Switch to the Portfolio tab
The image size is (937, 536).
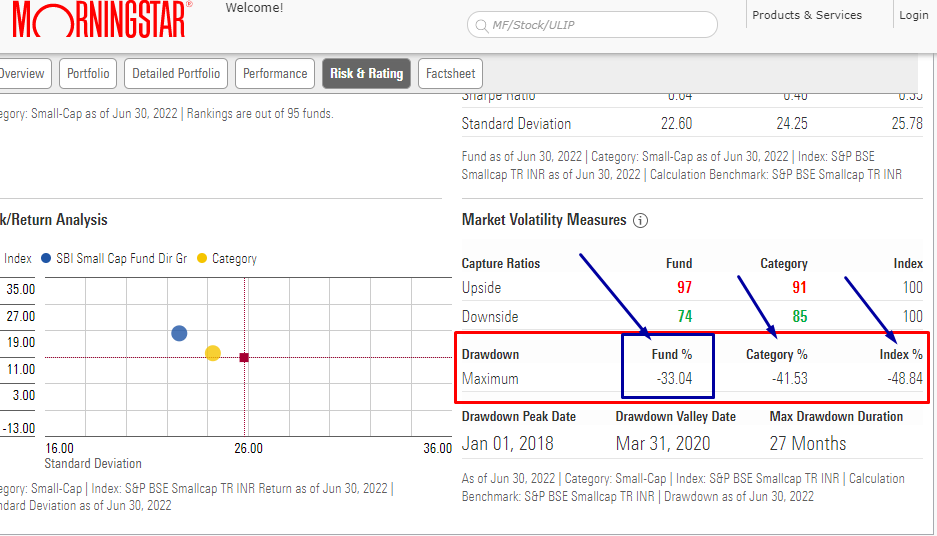(x=88, y=73)
